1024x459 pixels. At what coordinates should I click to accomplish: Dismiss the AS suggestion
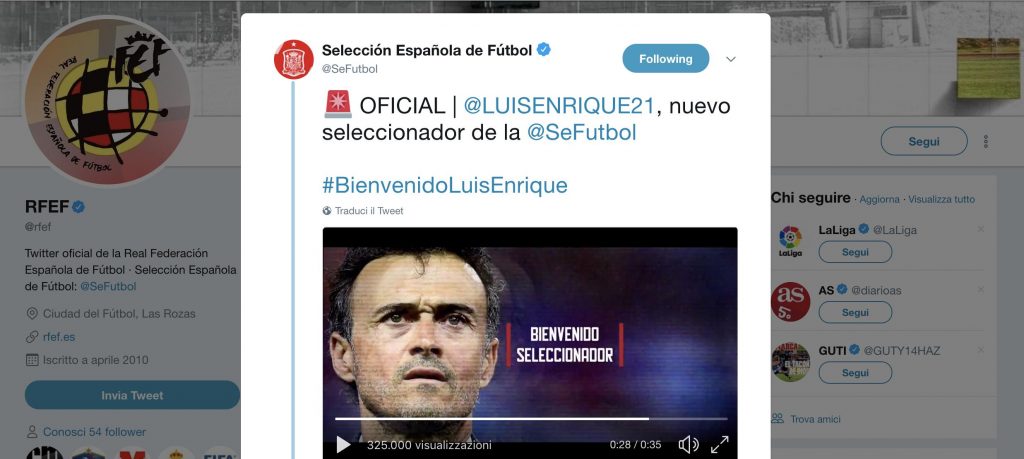980,289
